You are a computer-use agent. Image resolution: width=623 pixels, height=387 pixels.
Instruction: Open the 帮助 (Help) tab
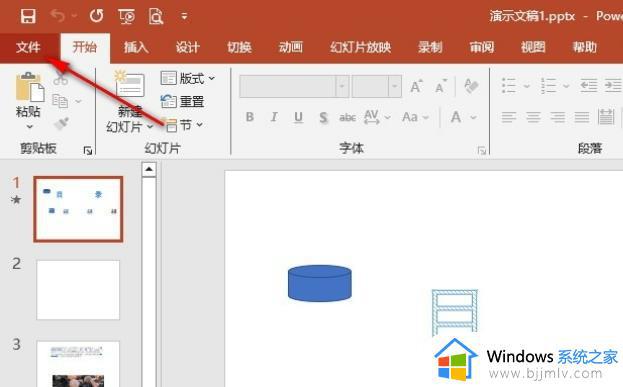[x=584, y=47]
